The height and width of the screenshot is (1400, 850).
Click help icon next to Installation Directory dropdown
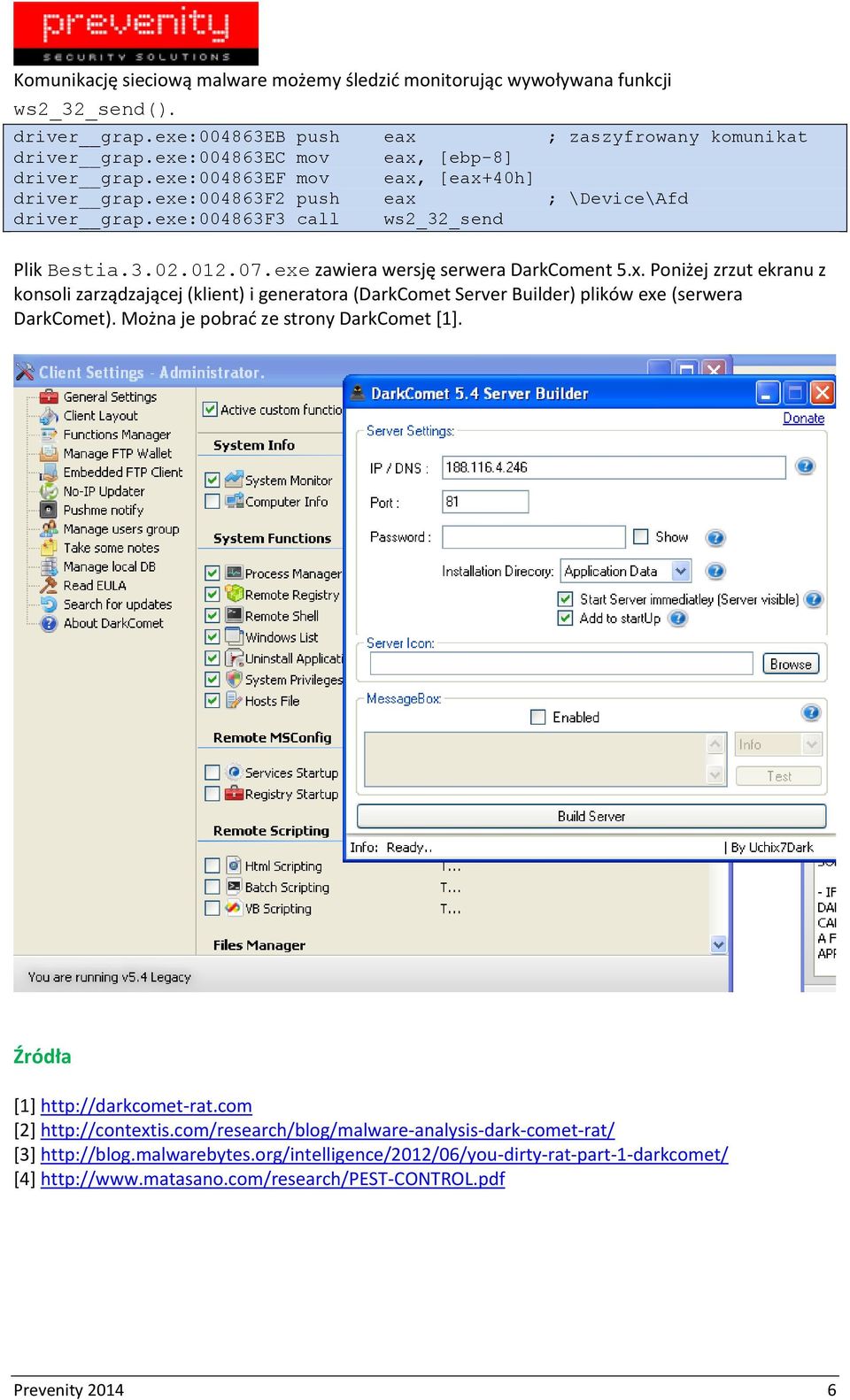715,572
